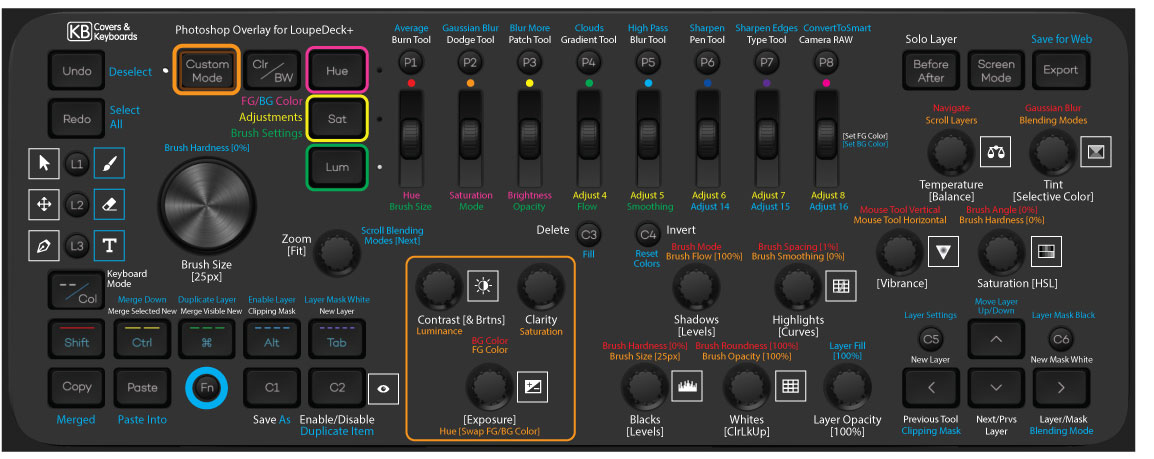
Task: Click the Clarity knob
Action: 541,288
